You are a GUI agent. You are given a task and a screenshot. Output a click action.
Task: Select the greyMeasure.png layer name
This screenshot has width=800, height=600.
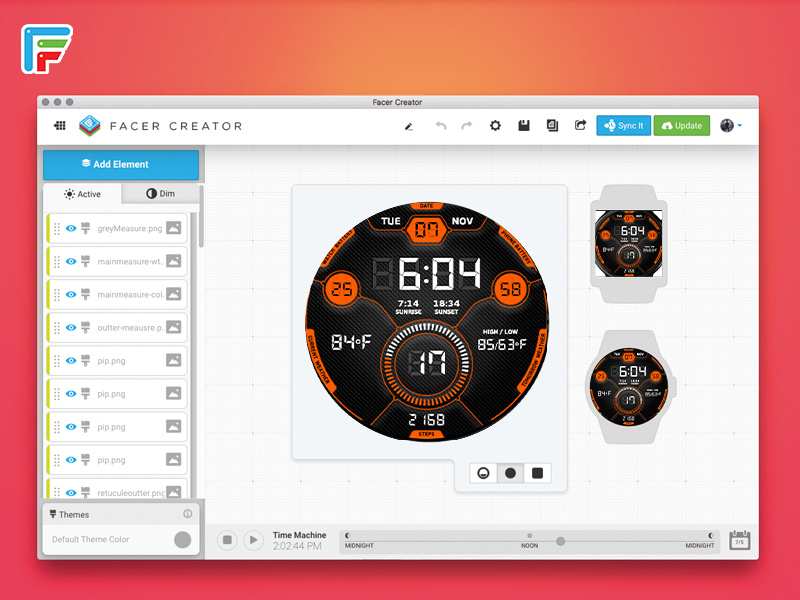click(x=130, y=229)
